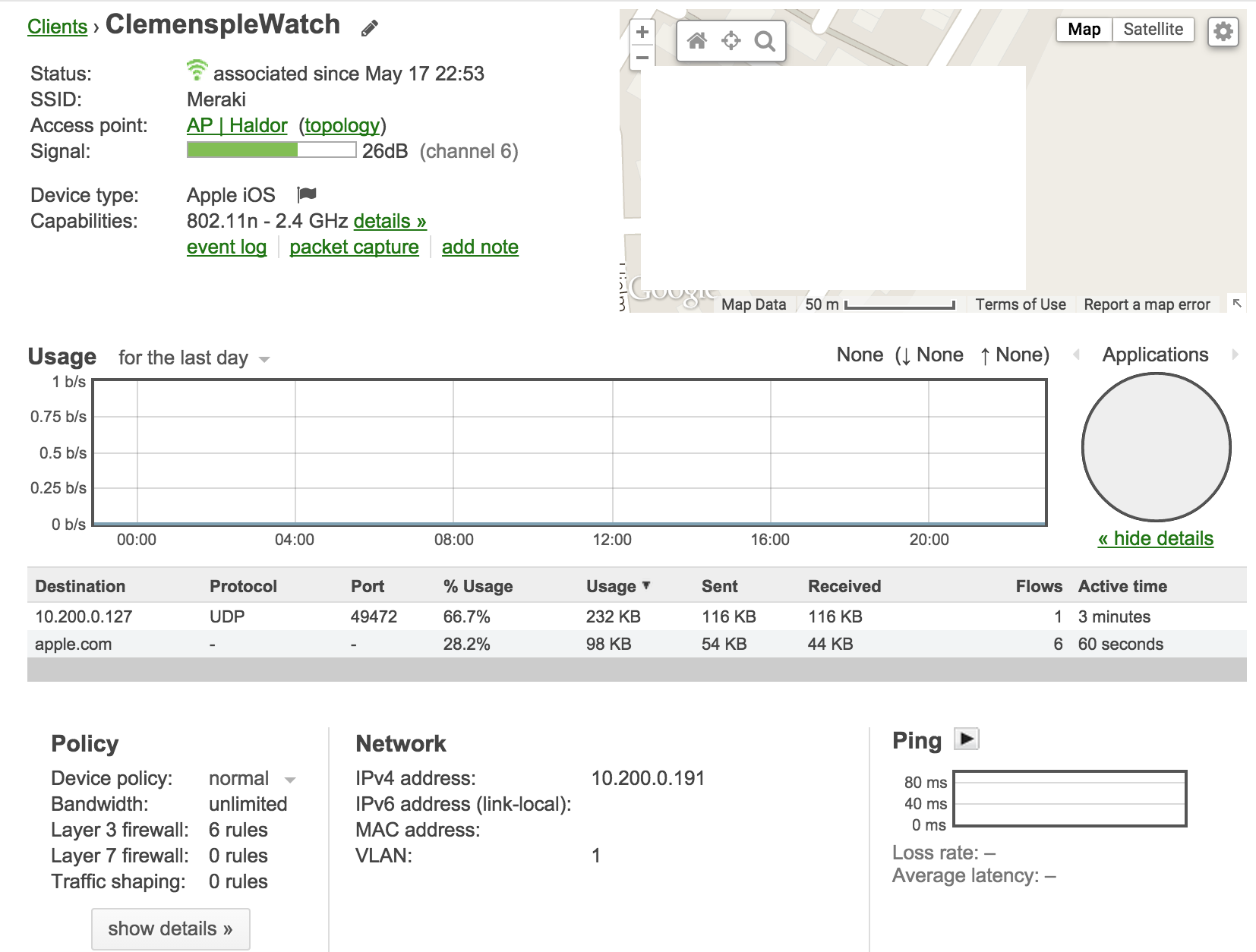1256x952 pixels.
Task: Sort by Port column header
Action: tap(368, 586)
